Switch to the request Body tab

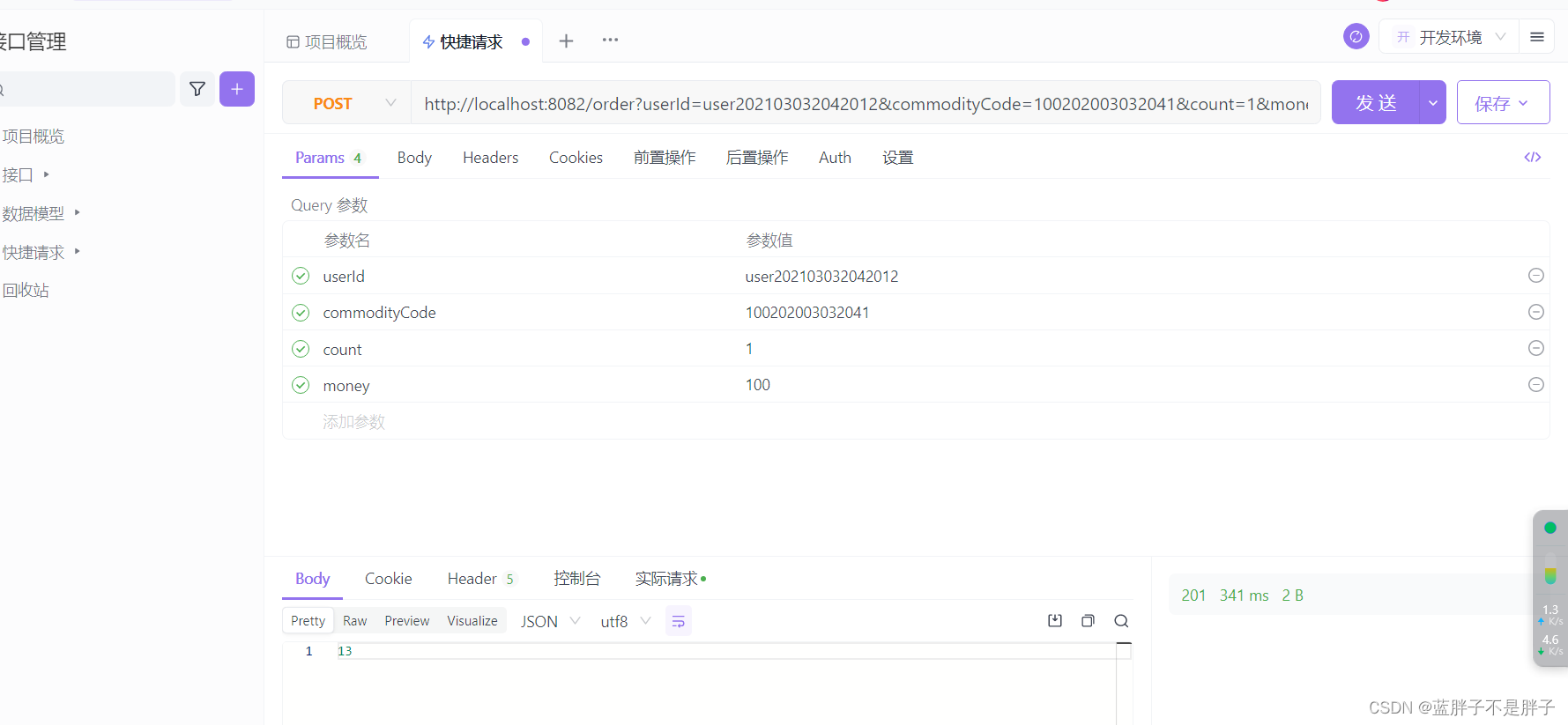(414, 158)
